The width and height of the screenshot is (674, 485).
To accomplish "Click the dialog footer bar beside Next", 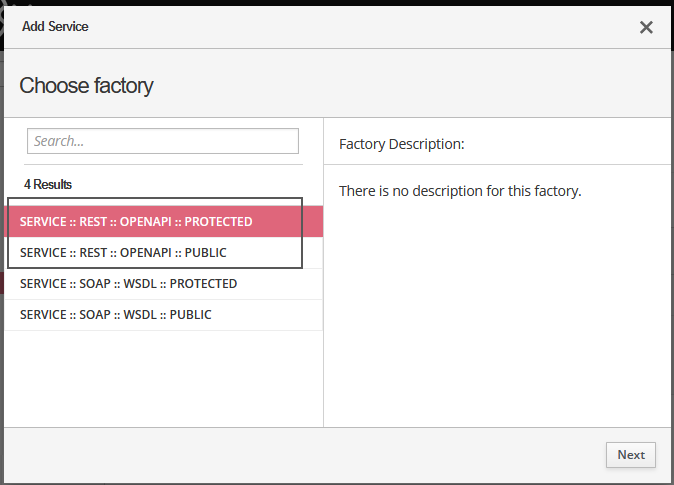I will pyautogui.click(x=300, y=455).
